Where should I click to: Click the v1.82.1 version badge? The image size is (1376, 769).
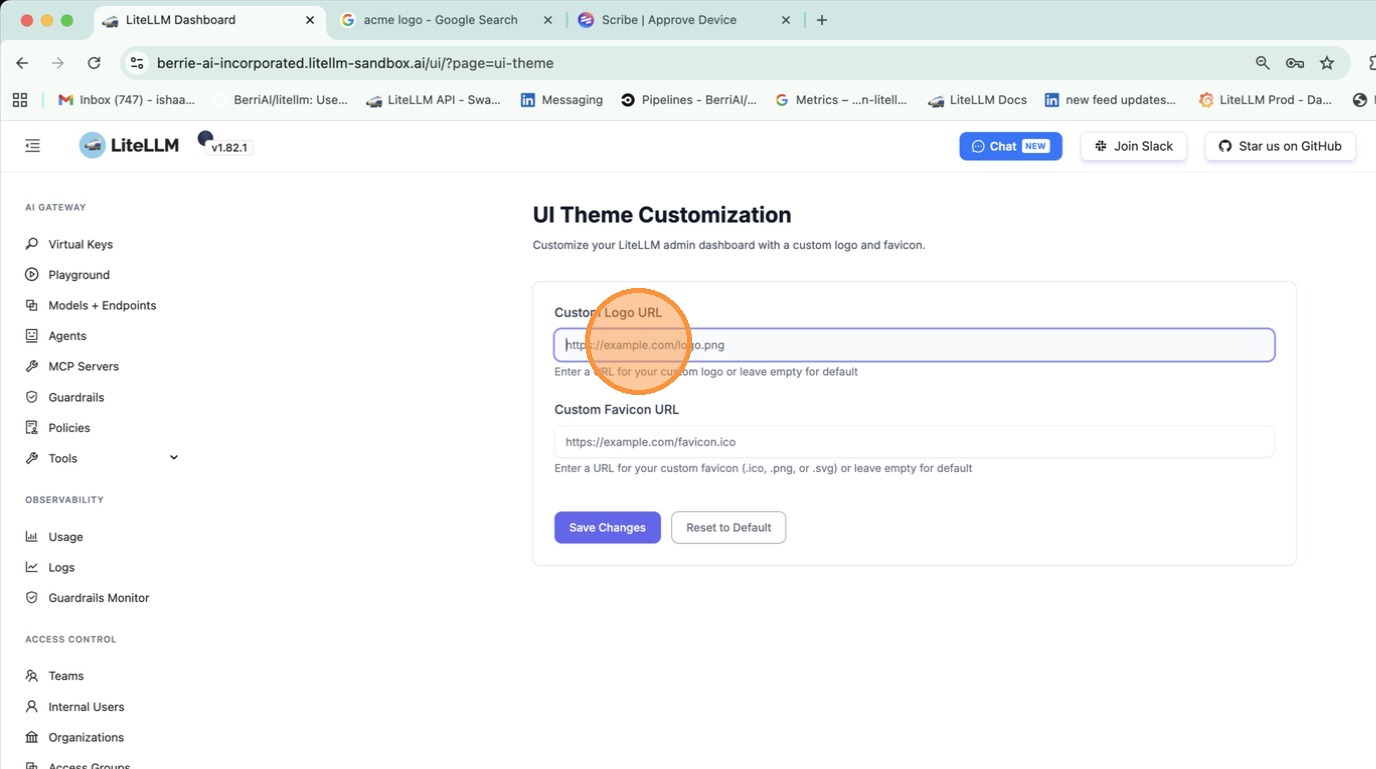tap(230, 148)
